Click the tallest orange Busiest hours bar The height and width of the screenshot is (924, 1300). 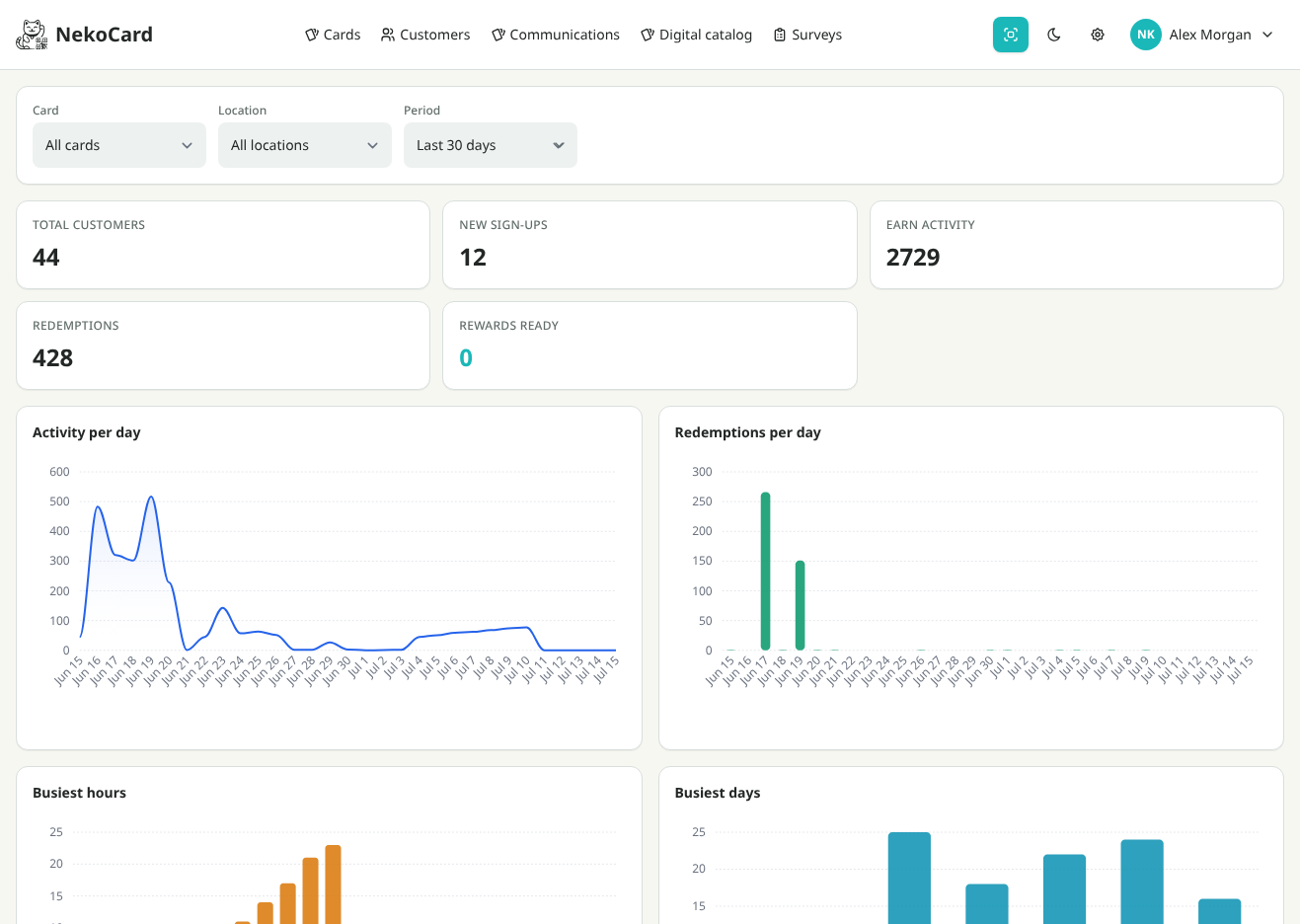(334, 885)
